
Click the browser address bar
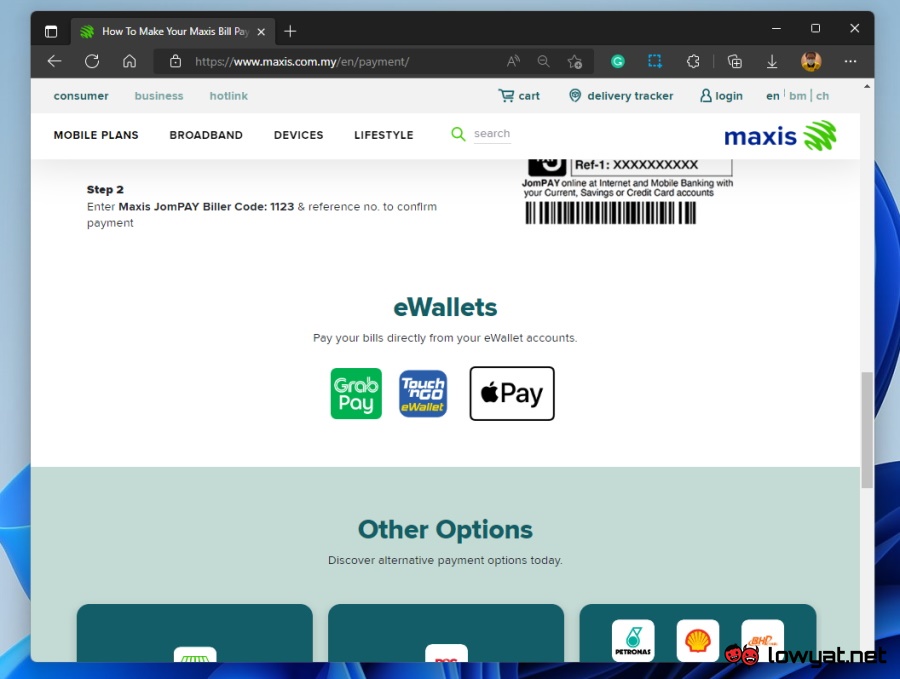340,61
